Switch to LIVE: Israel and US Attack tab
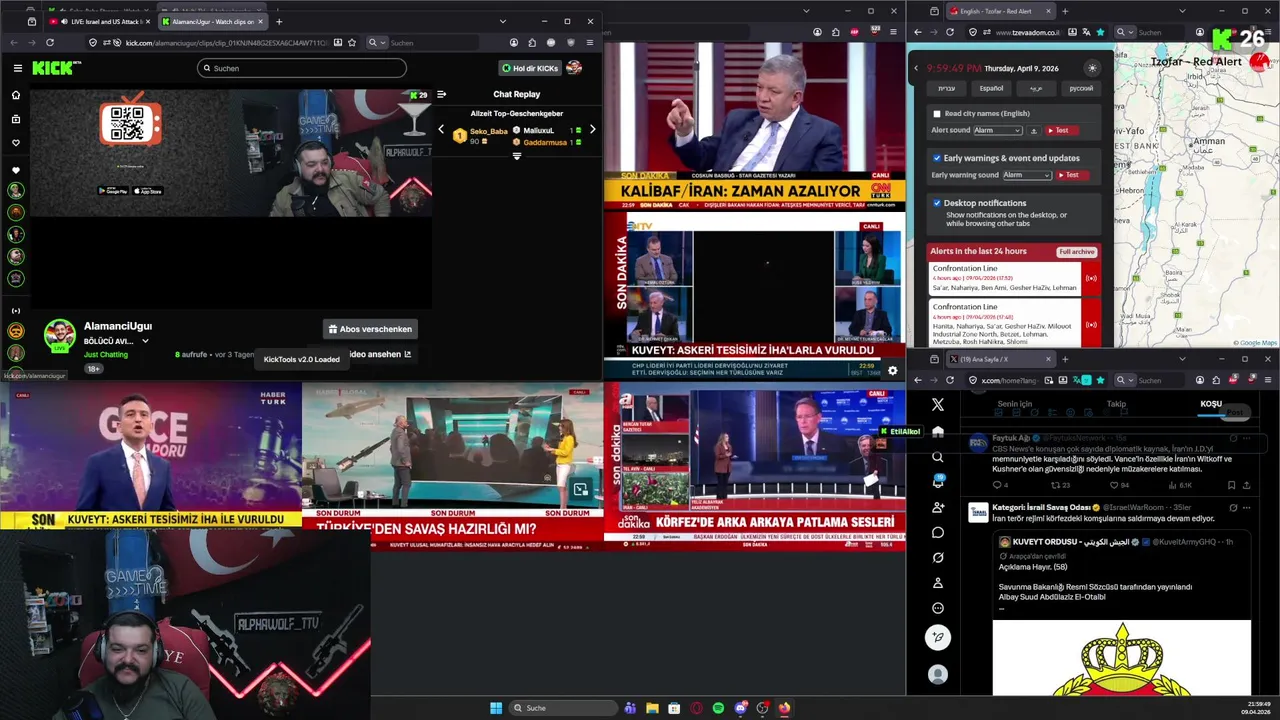Viewport: 1280px width, 720px height. 98,21
